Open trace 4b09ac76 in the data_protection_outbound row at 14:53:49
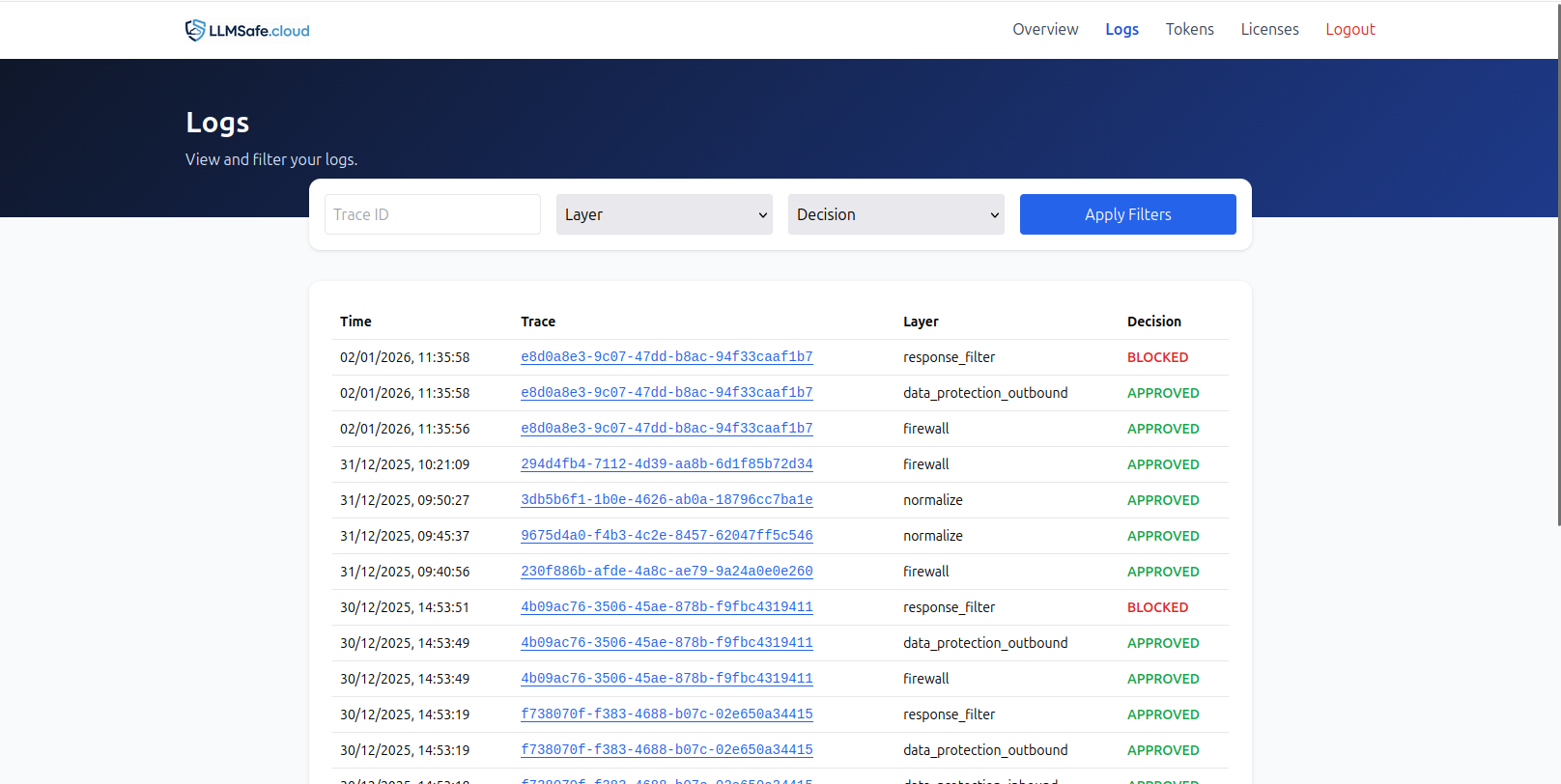Screen dimensions: 1561x784 coord(667,643)
